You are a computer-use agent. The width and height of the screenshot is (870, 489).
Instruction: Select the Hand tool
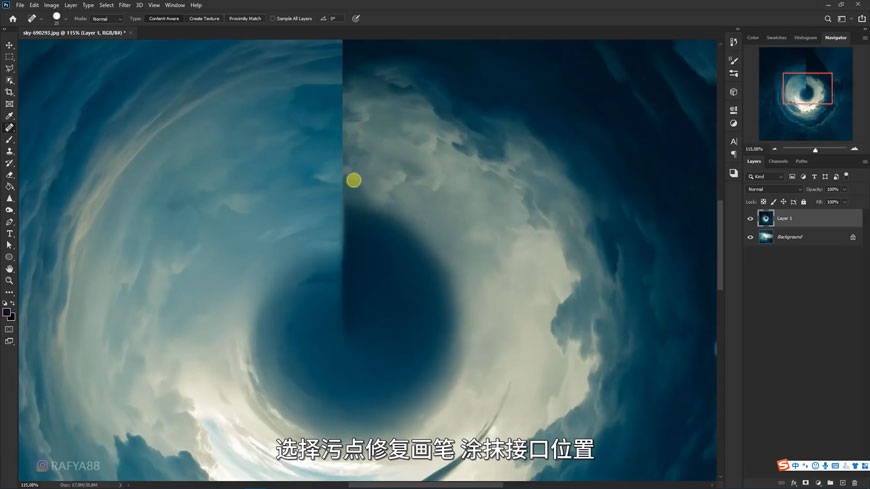coord(9,268)
